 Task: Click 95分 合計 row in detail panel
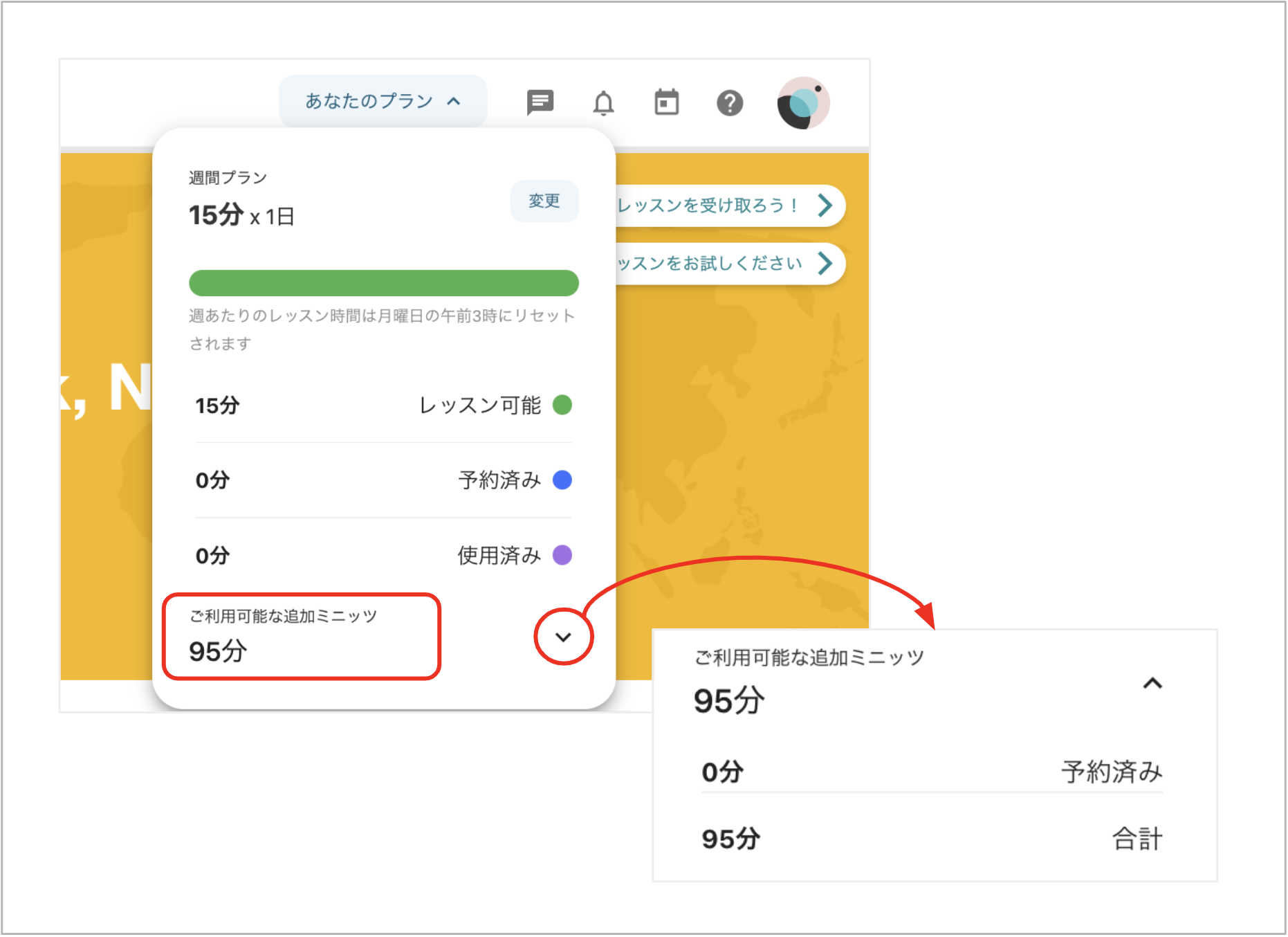click(932, 839)
